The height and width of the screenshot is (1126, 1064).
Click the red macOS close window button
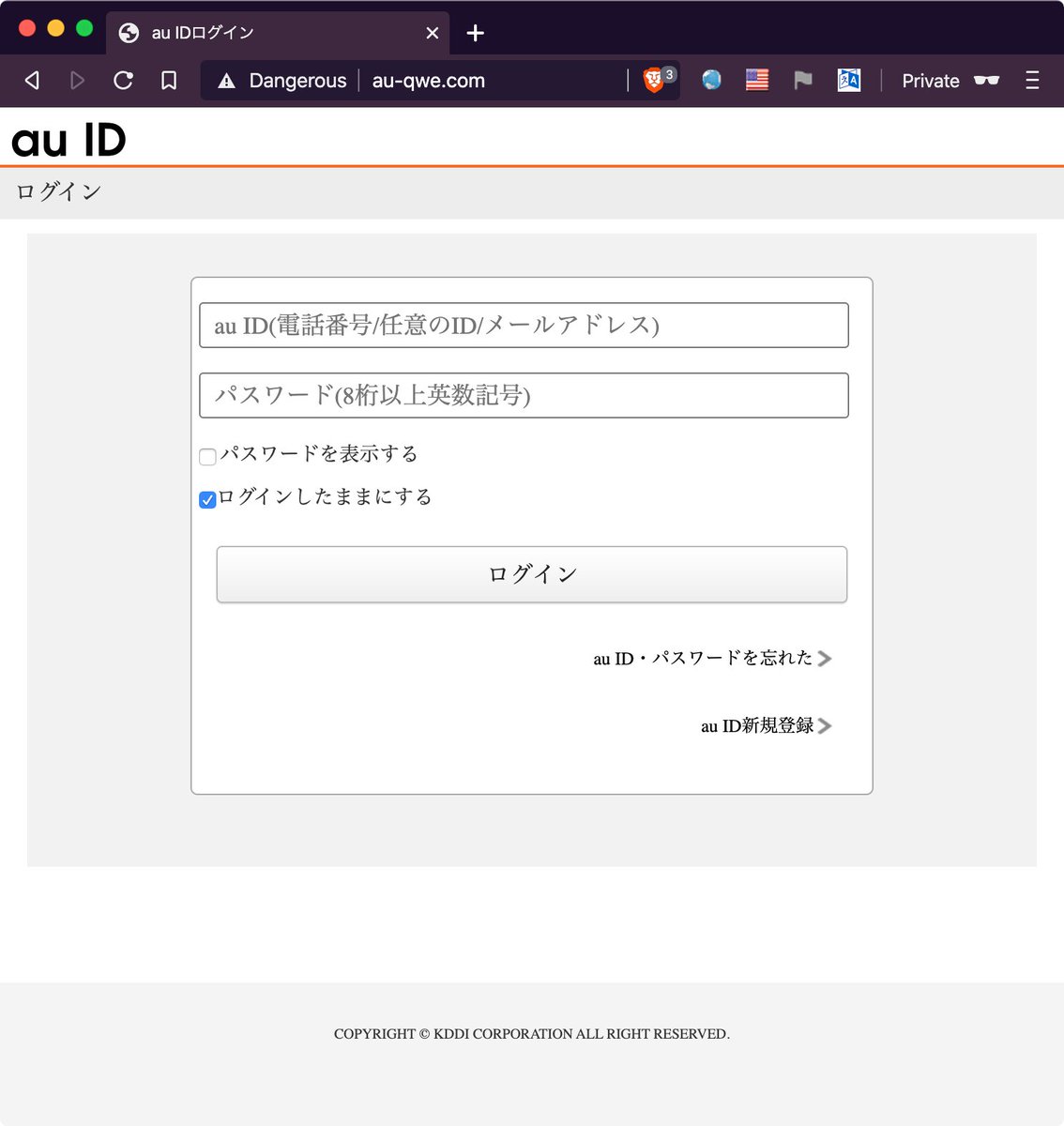[x=27, y=28]
